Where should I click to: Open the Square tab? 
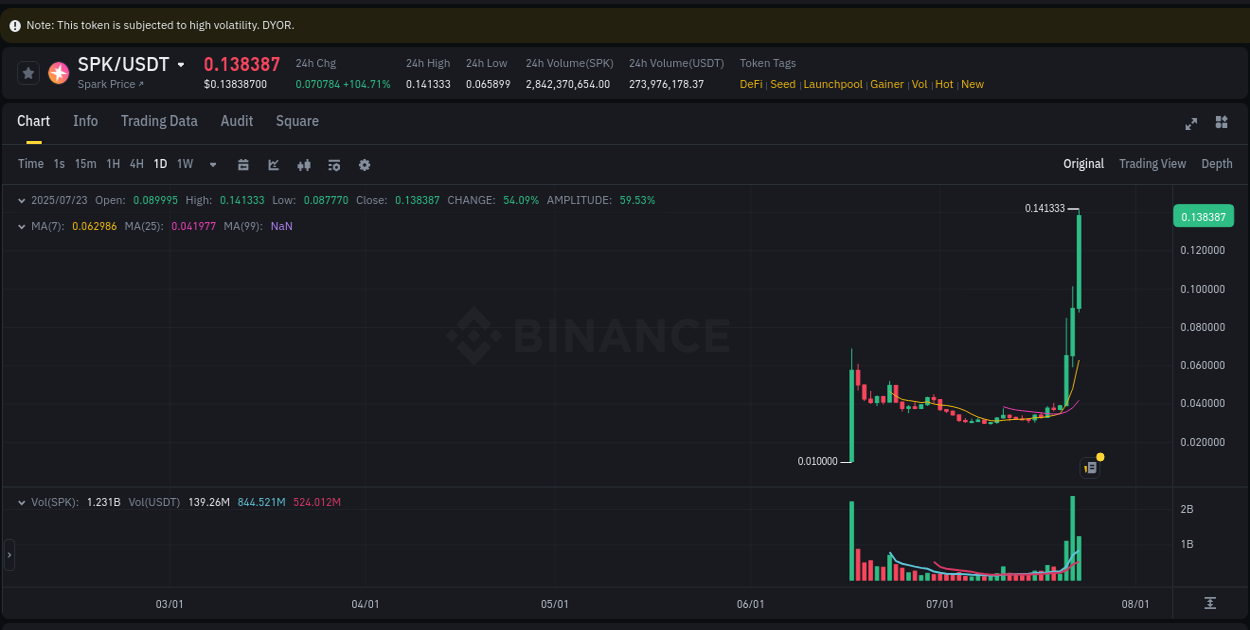297,121
